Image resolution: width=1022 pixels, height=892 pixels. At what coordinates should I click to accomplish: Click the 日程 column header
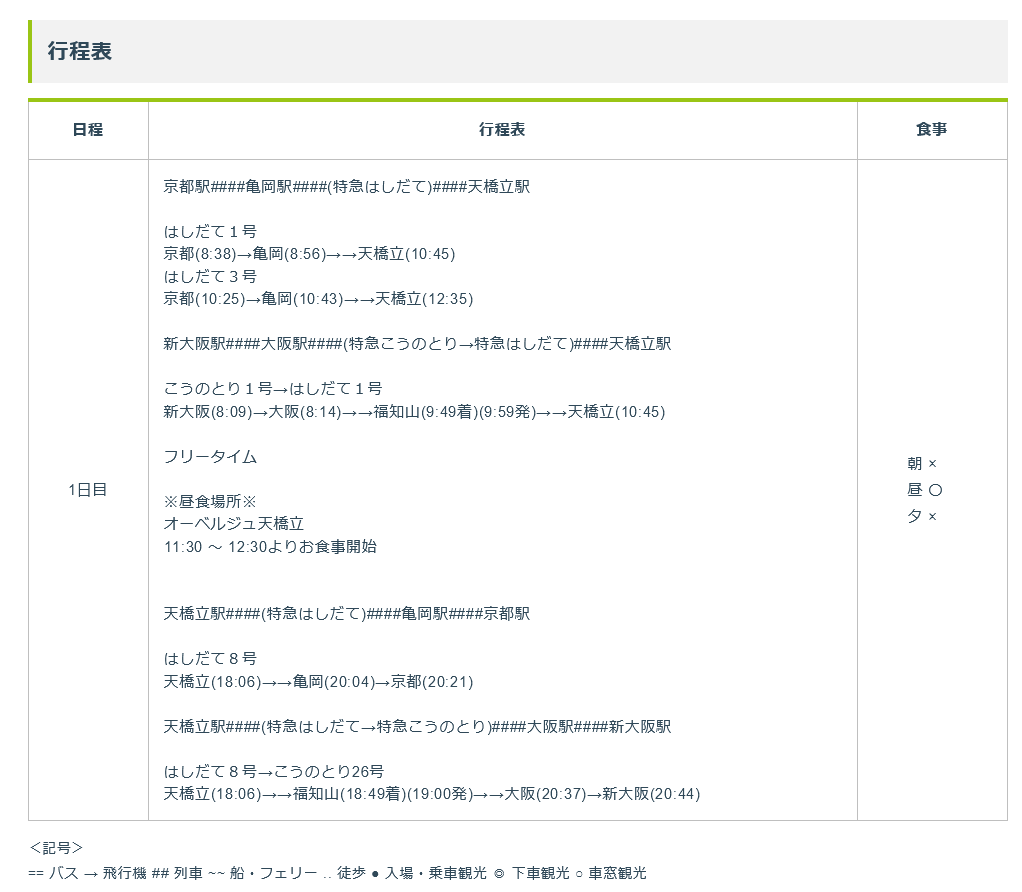tap(88, 130)
